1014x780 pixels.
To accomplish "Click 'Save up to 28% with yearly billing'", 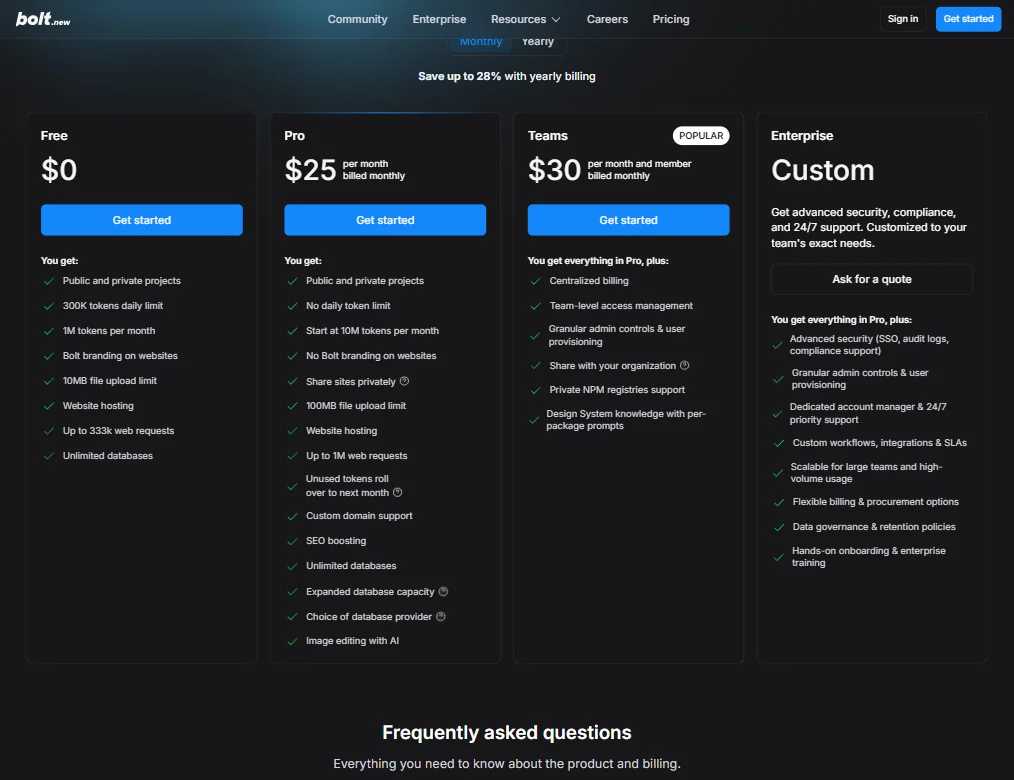I will coord(506,76).
